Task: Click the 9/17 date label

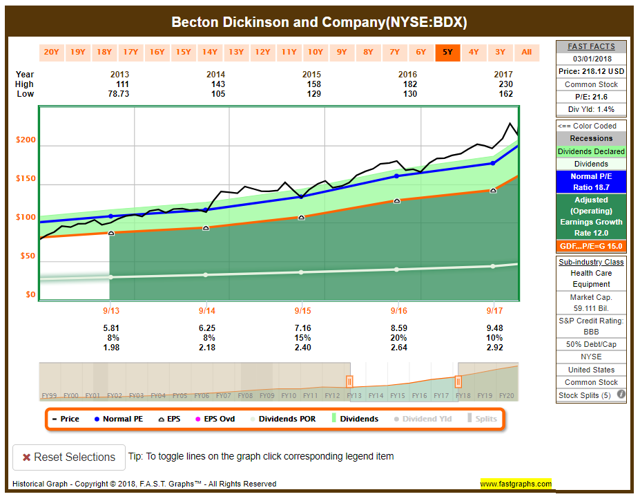Action: (x=494, y=311)
